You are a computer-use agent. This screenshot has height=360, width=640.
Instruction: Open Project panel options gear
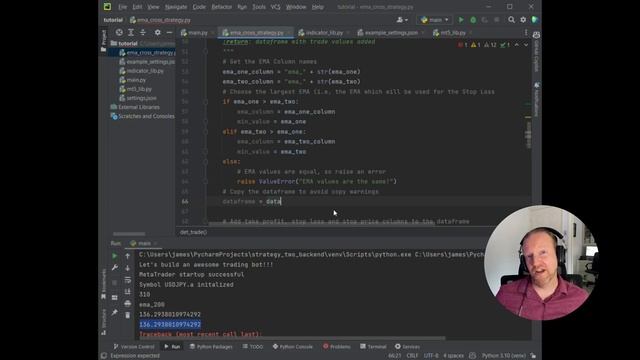158,32
